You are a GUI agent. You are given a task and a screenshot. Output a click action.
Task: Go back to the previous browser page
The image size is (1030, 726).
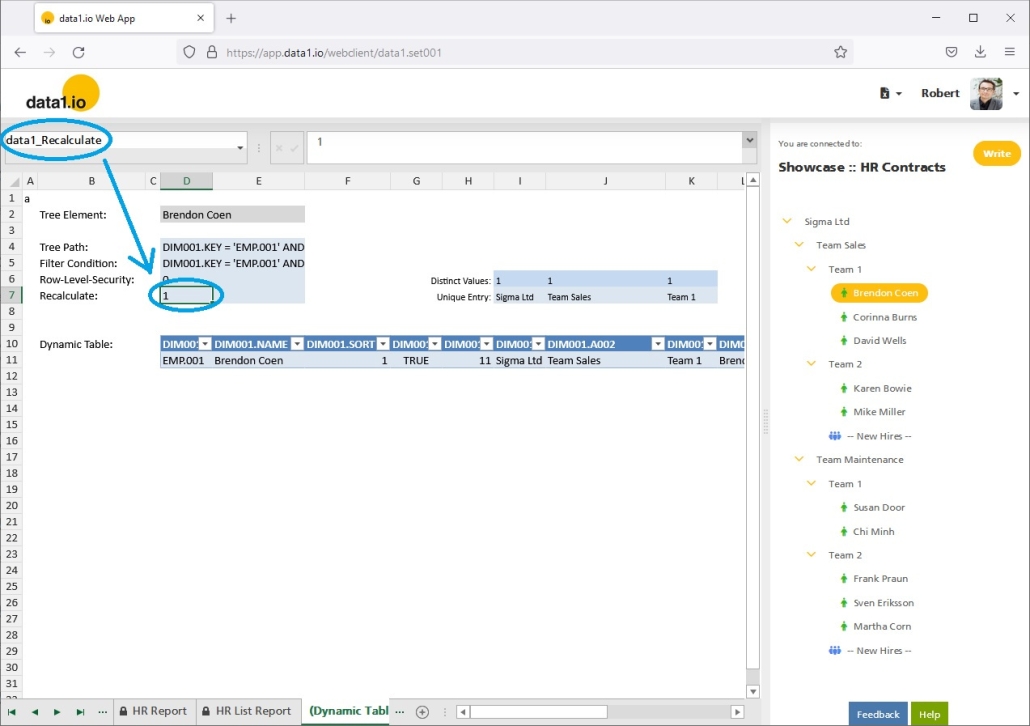click(20, 53)
